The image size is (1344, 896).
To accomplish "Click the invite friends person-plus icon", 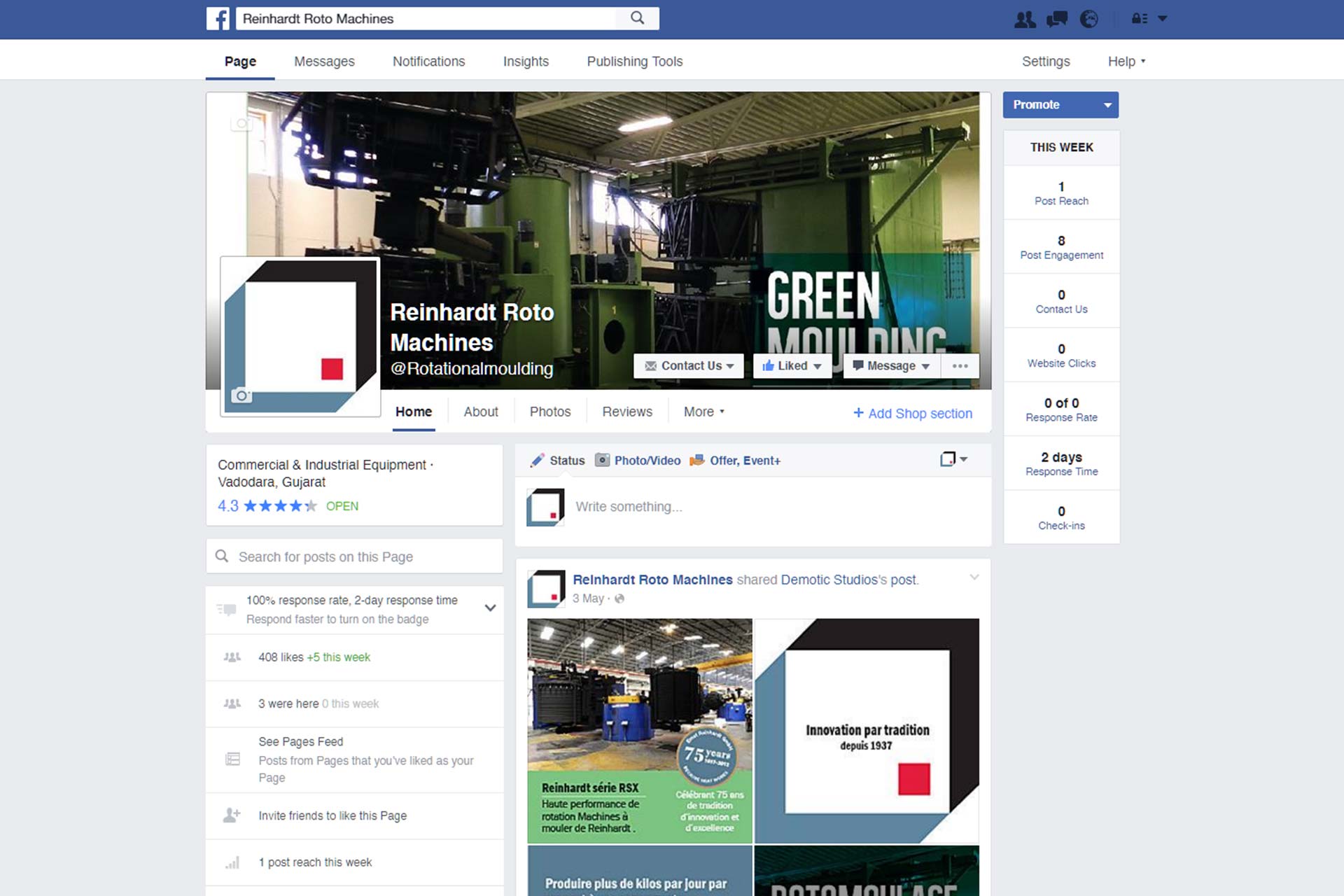I will click(x=232, y=815).
